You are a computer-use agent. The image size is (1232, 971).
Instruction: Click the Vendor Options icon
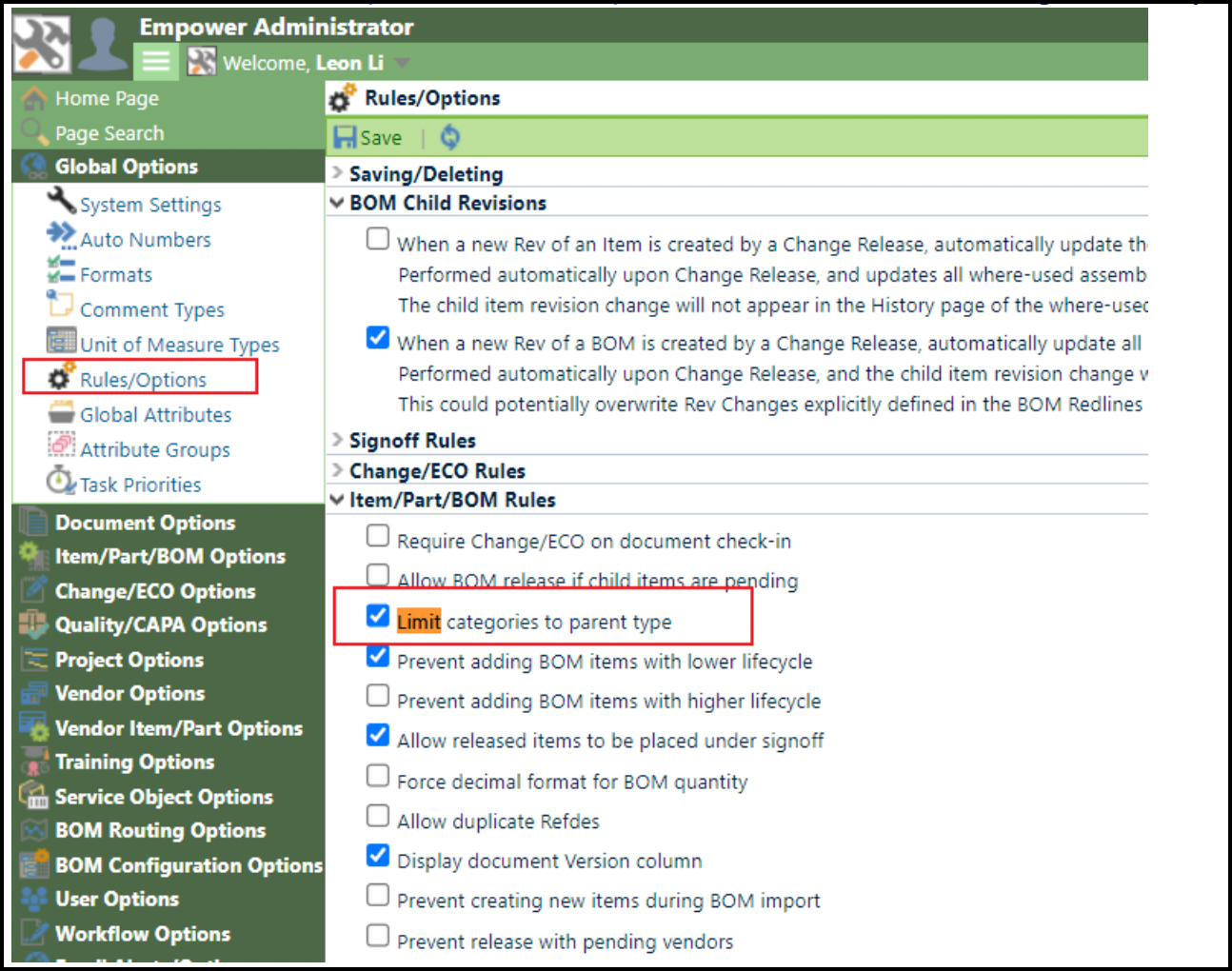pyautogui.click(x=34, y=693)
